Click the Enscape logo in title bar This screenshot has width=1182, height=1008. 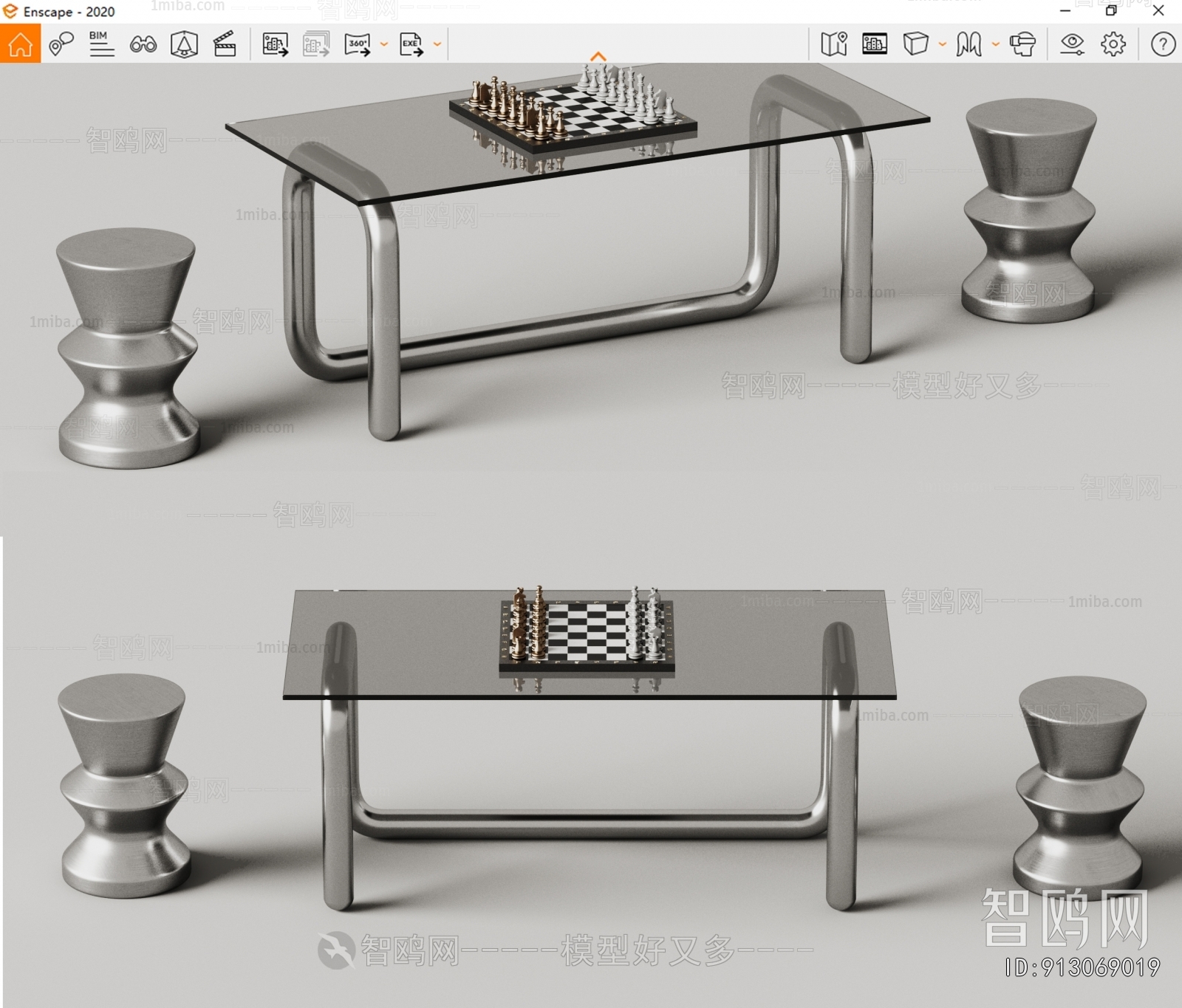tap(10, 11)
